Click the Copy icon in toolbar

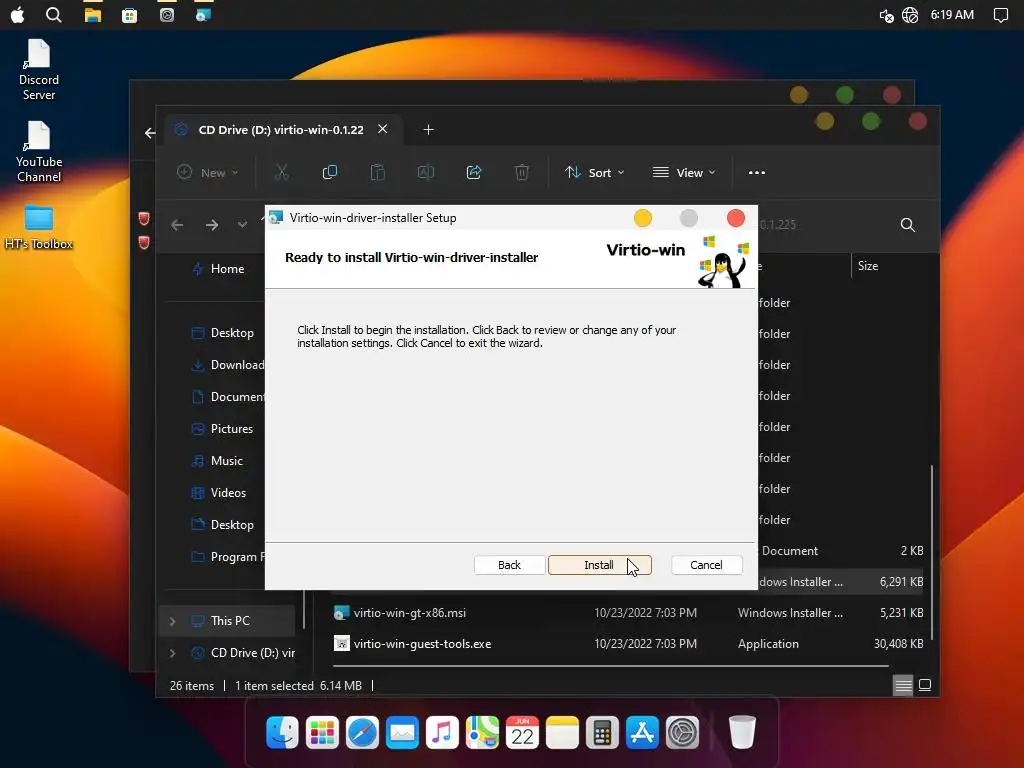coord(330,172)
